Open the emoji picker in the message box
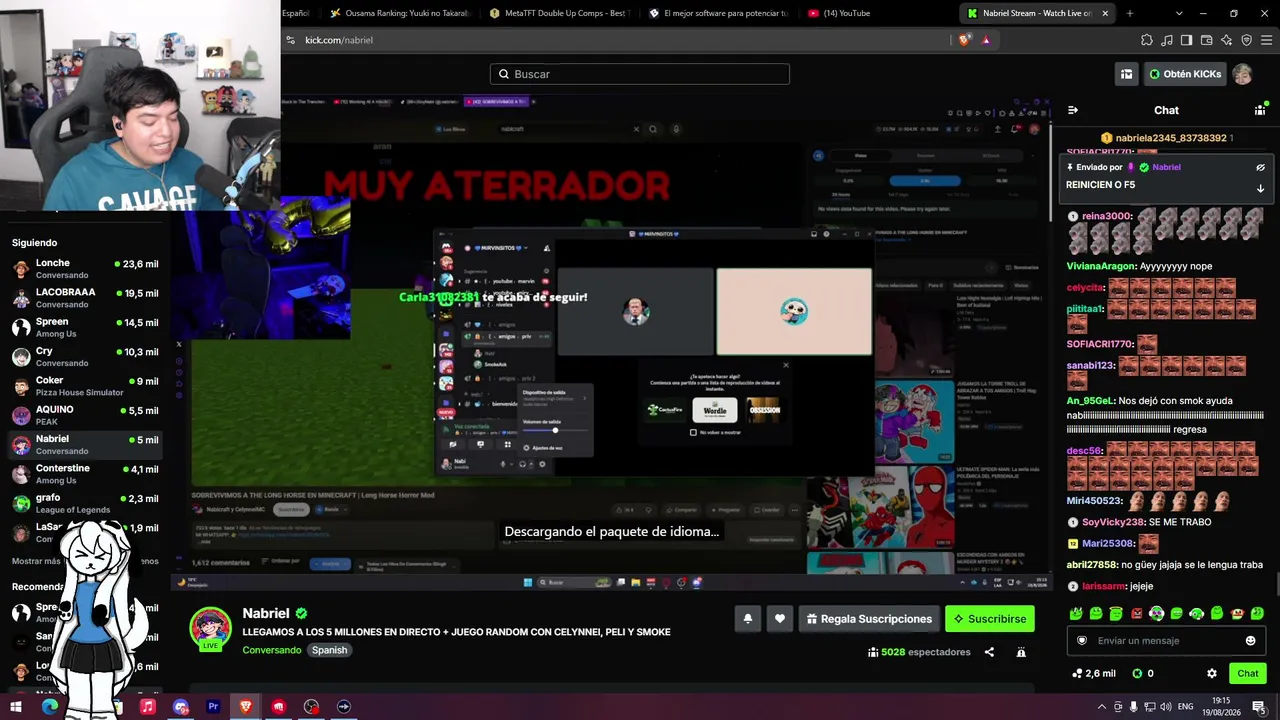The width and height of the screenshot is (1280, 720). coord(1250,641)
